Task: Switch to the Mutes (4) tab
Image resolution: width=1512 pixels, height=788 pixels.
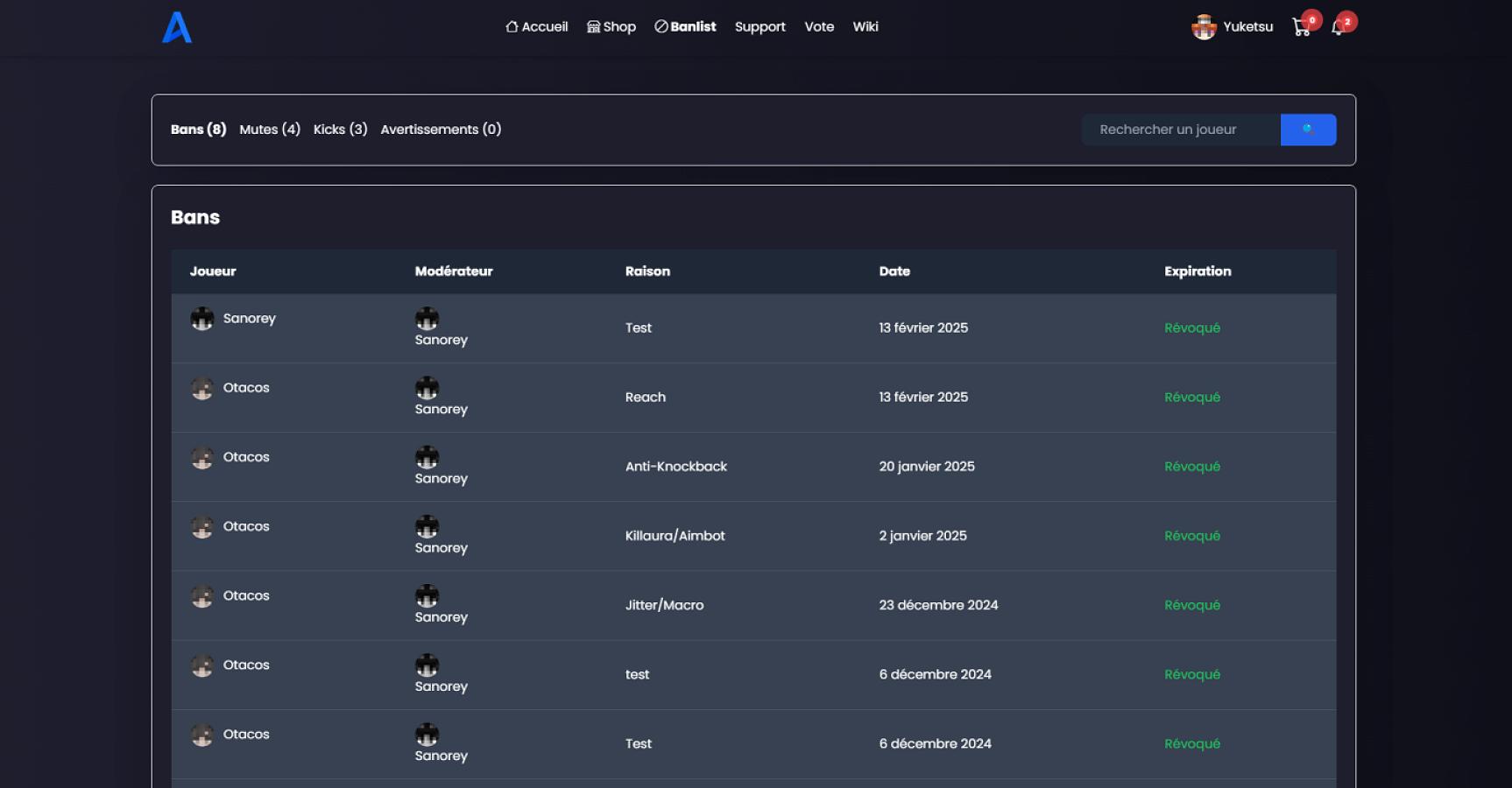Action: 270,130
